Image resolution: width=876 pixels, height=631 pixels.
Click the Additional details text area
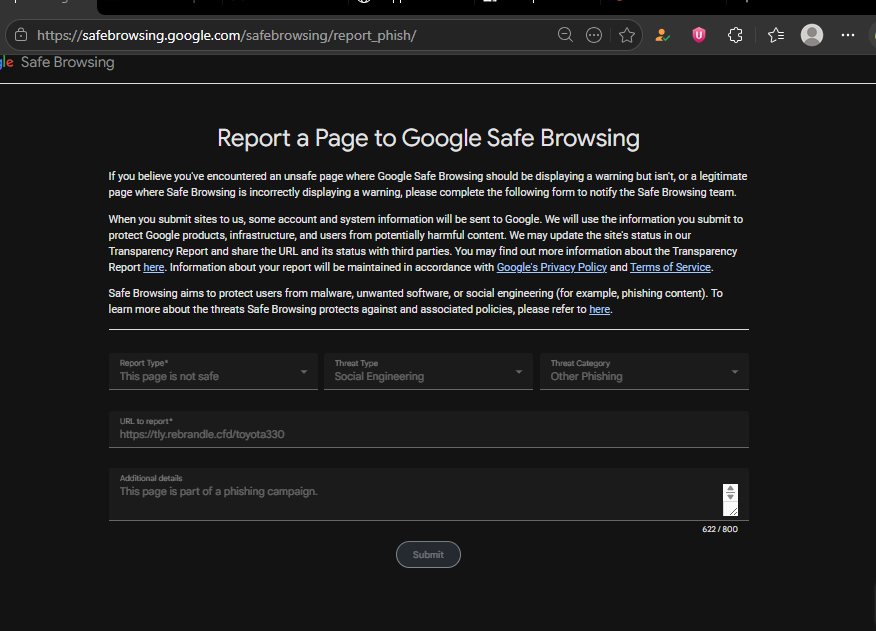point(429,495)
